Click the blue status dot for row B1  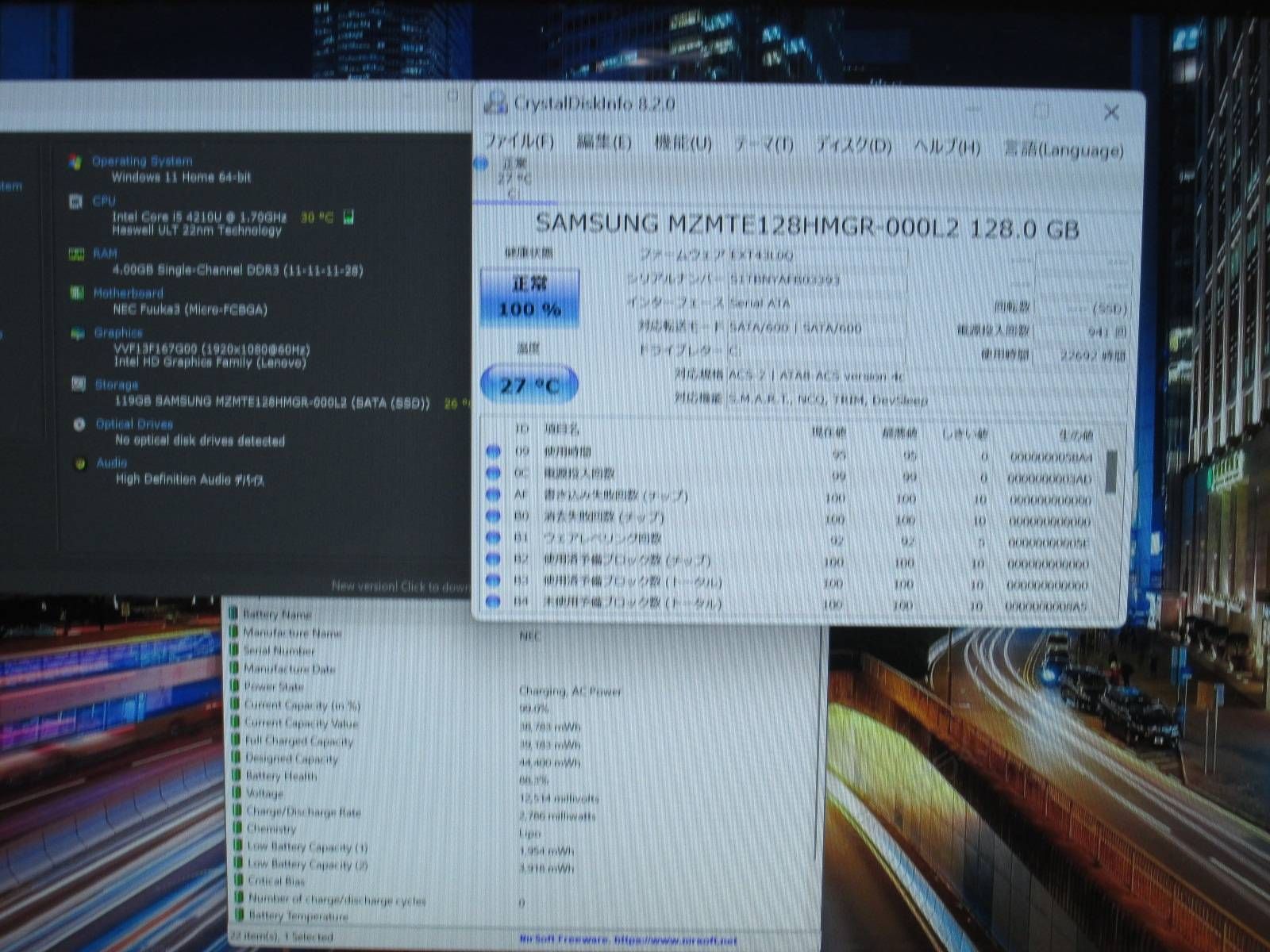pyautogui.click(x=493, y=537)
